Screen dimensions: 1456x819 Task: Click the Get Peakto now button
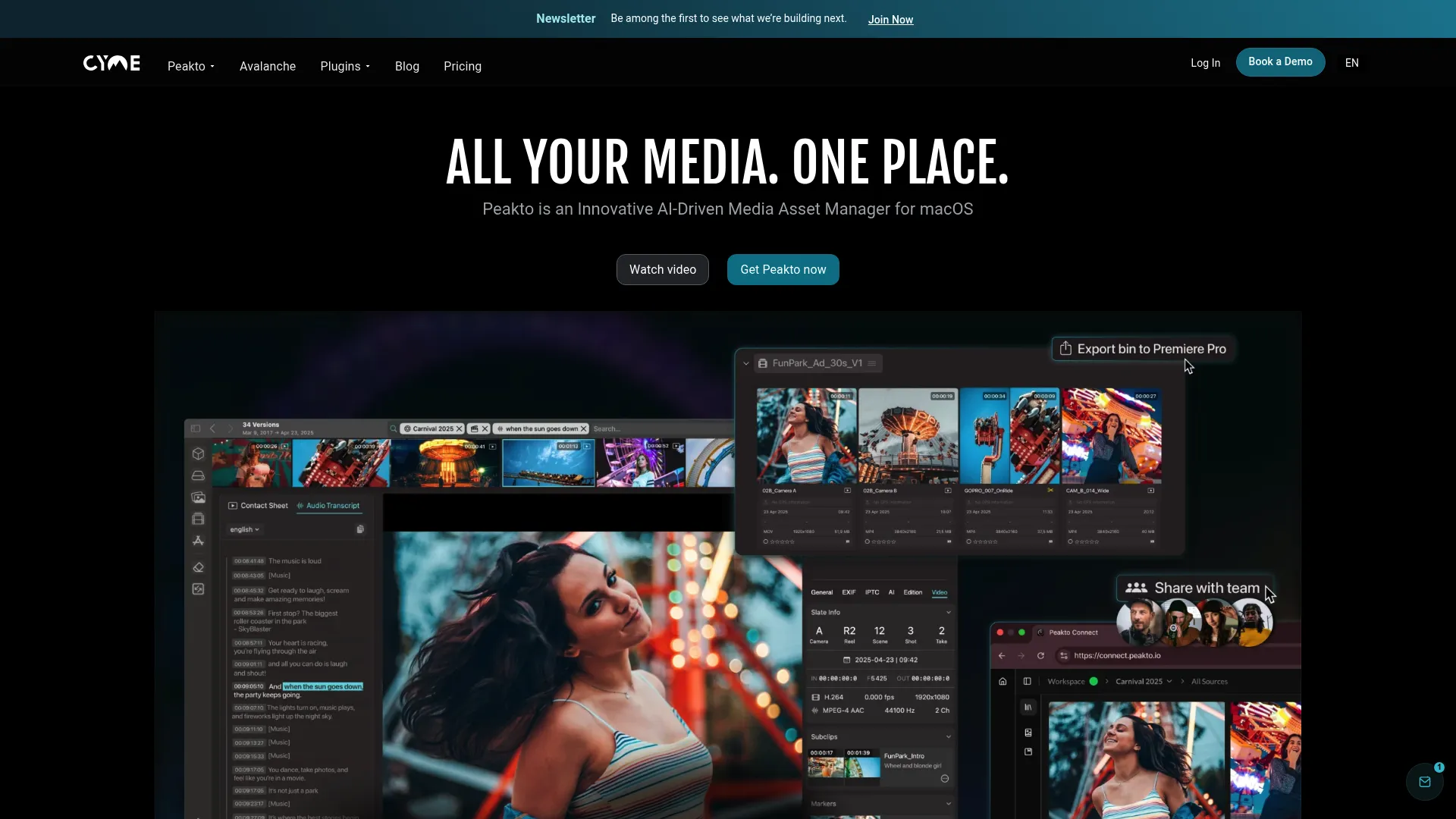(x=783, y=269)
